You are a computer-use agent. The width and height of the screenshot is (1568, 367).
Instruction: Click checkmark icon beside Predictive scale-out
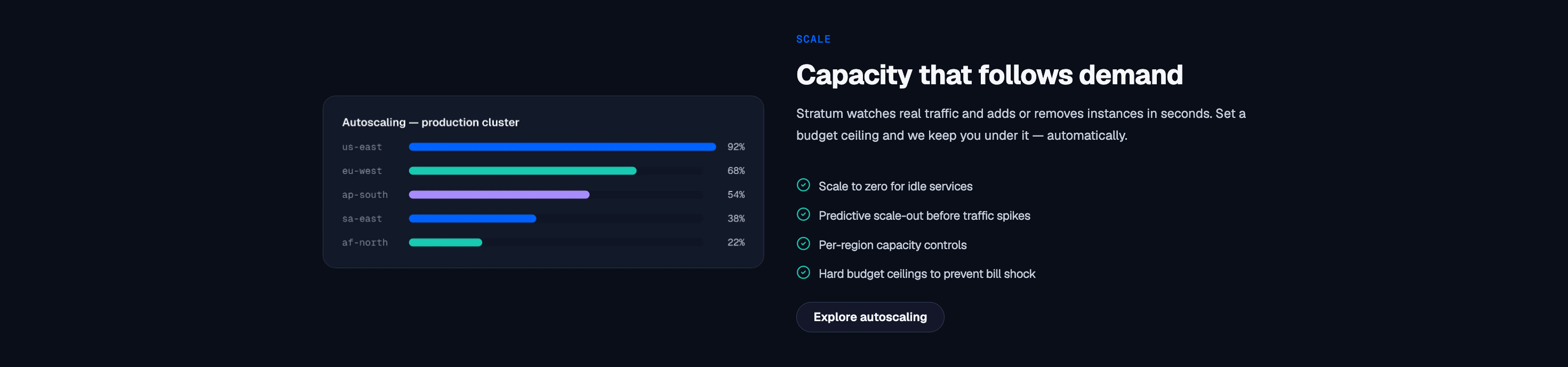[x=804, y=214]
